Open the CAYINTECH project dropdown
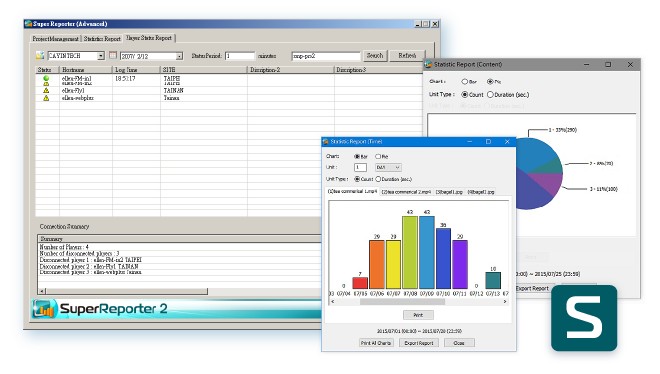Viewport: 660px width, 374px height. (x=101, y=56)
